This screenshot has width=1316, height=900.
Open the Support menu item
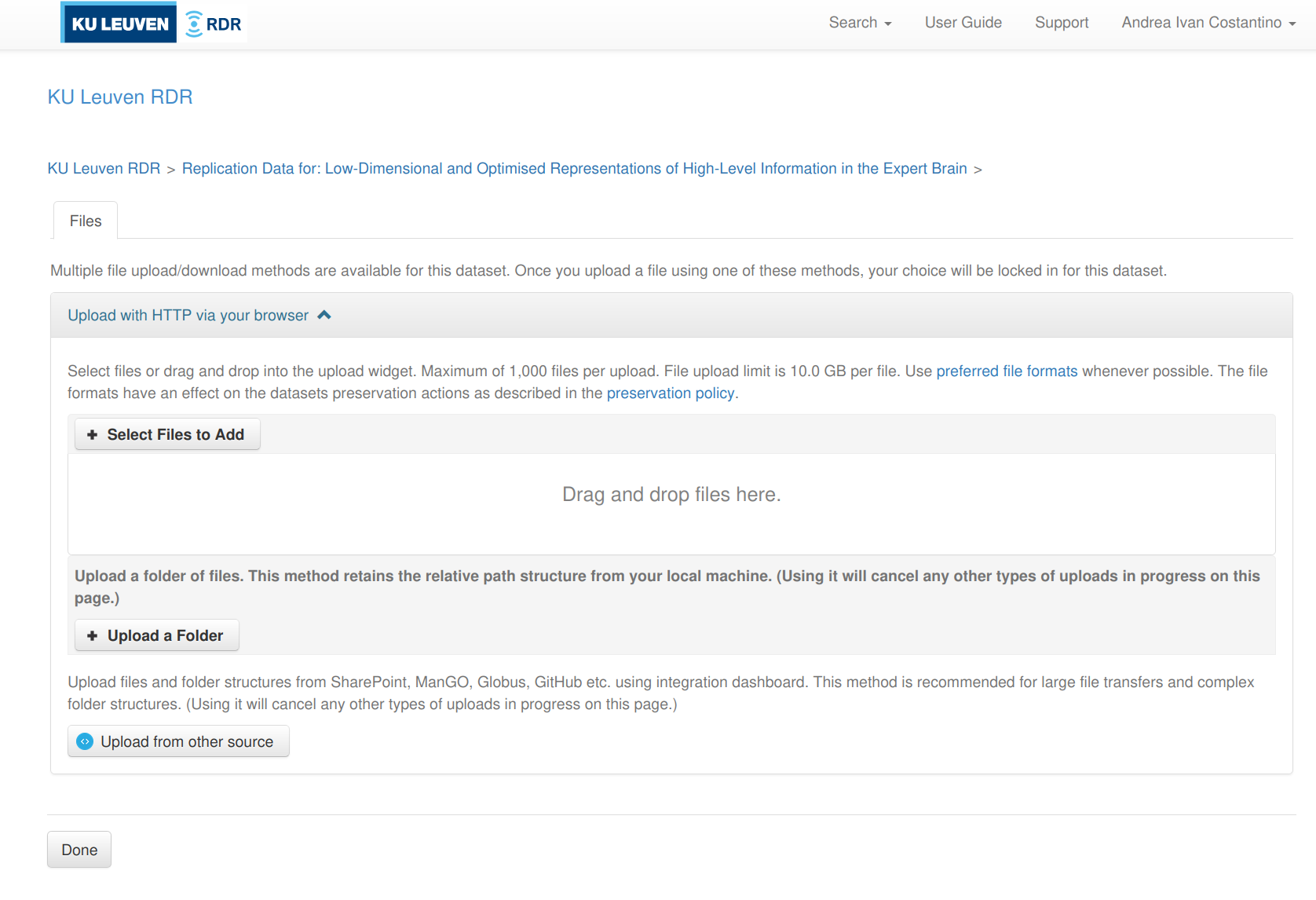click(x=1062, y=23)
